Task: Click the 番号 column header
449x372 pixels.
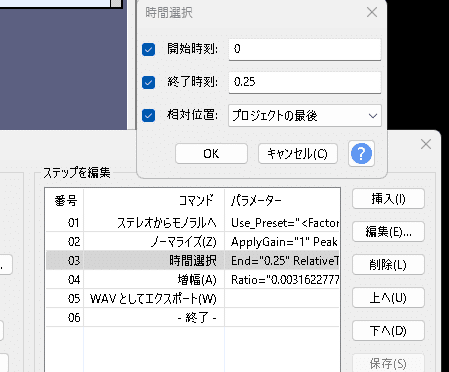Action: pyautogui.click(x=65, y=201)
